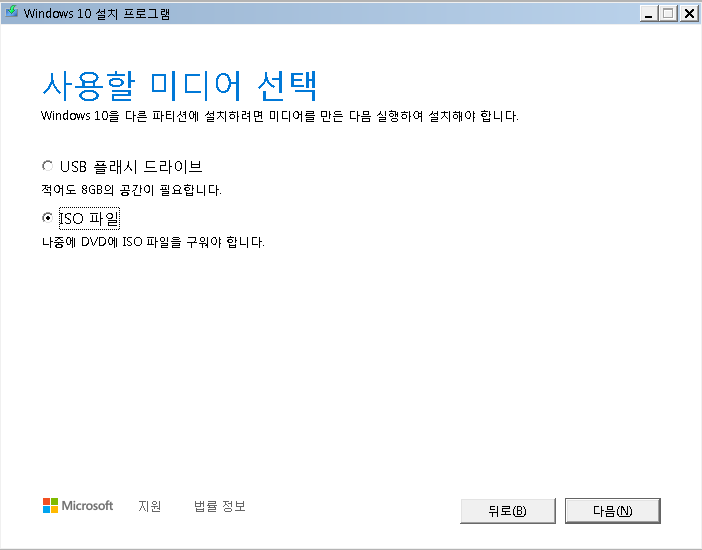Click the text 적어도 8GB의 공간이 필요합니다.

132,190
